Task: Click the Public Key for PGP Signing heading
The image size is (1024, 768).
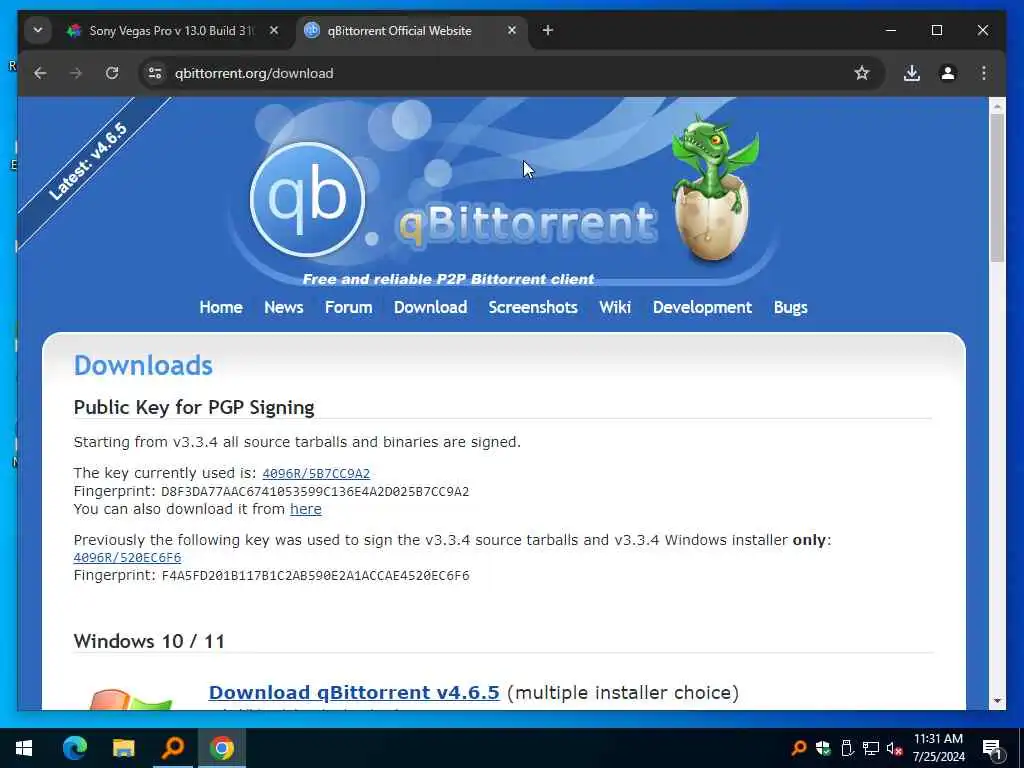Action: pos(194,408)
